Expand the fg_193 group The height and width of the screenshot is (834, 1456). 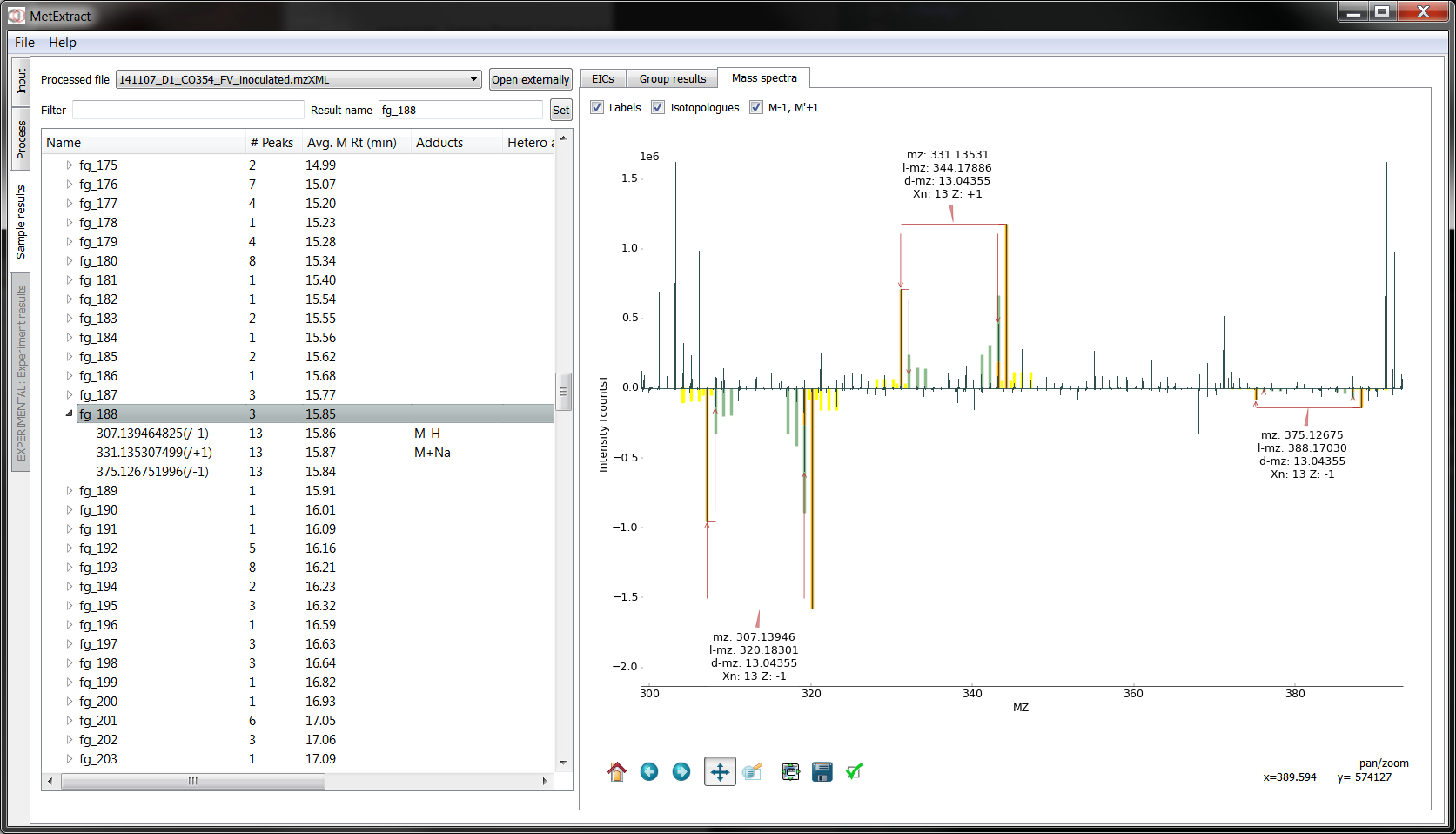[69, 567]
